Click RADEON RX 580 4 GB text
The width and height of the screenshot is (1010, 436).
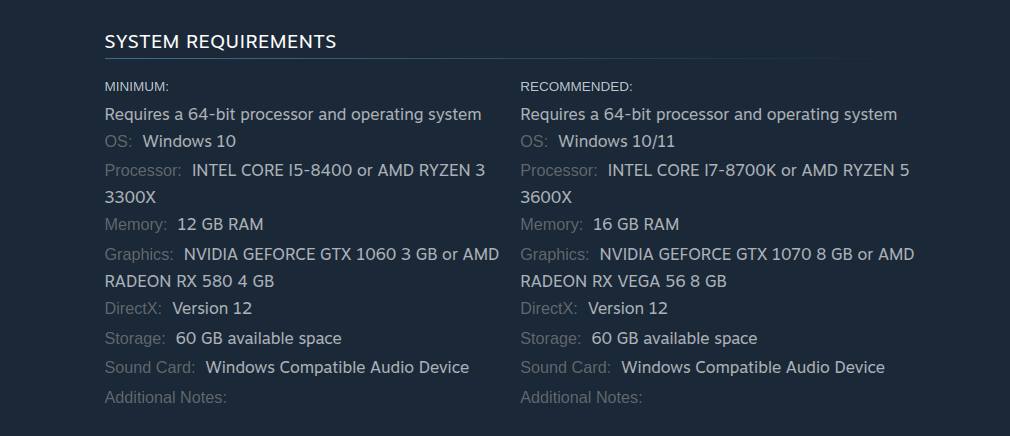point(189,281)
